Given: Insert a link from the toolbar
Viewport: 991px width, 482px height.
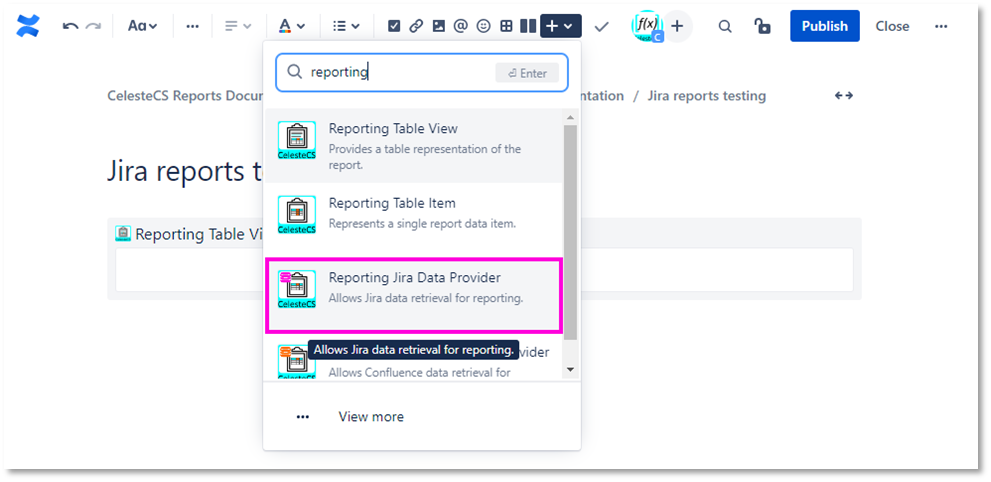Looking at the screenshot, I should [x=416, y=26].
